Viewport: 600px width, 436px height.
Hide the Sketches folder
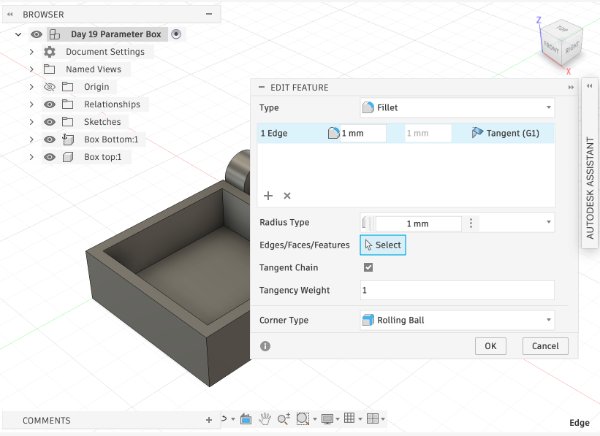coord(49,122)
